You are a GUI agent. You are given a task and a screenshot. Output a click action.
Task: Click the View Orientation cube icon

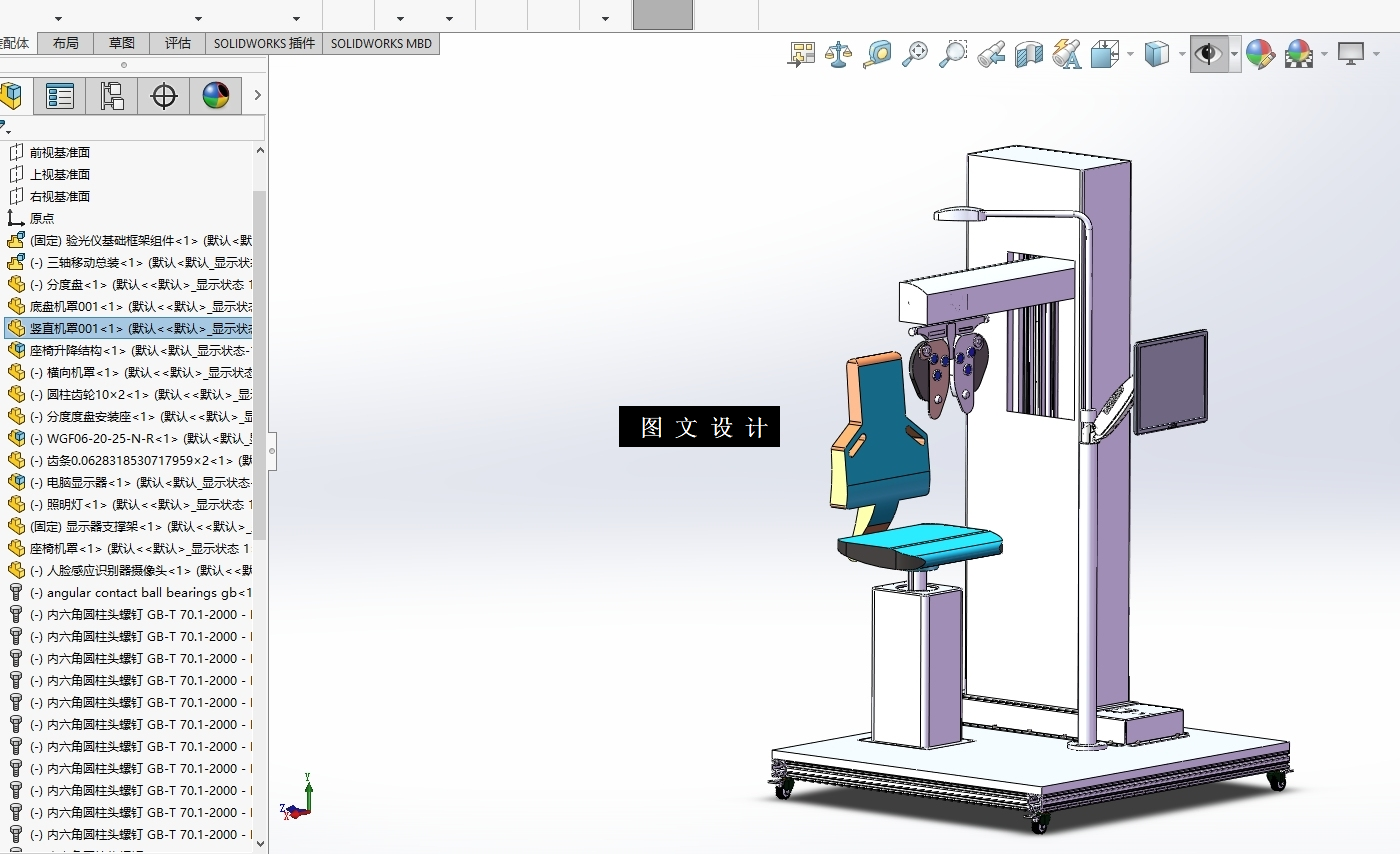[1105, 54]
